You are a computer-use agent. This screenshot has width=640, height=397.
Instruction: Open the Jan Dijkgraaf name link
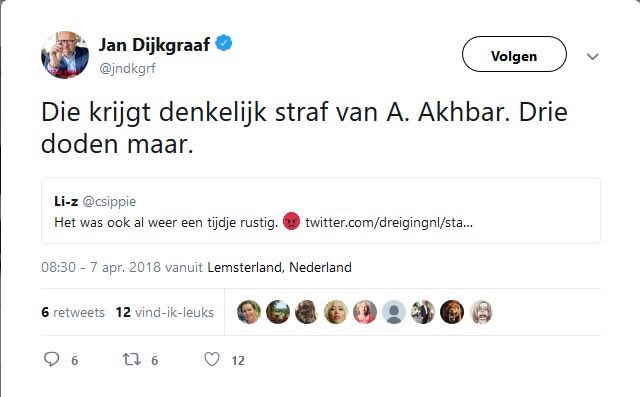pyautogui.click(x=154, y=45)
